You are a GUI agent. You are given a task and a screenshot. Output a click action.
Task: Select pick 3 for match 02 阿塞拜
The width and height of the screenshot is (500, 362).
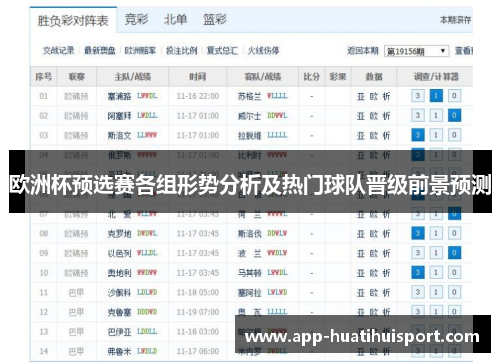coord(418,116)
